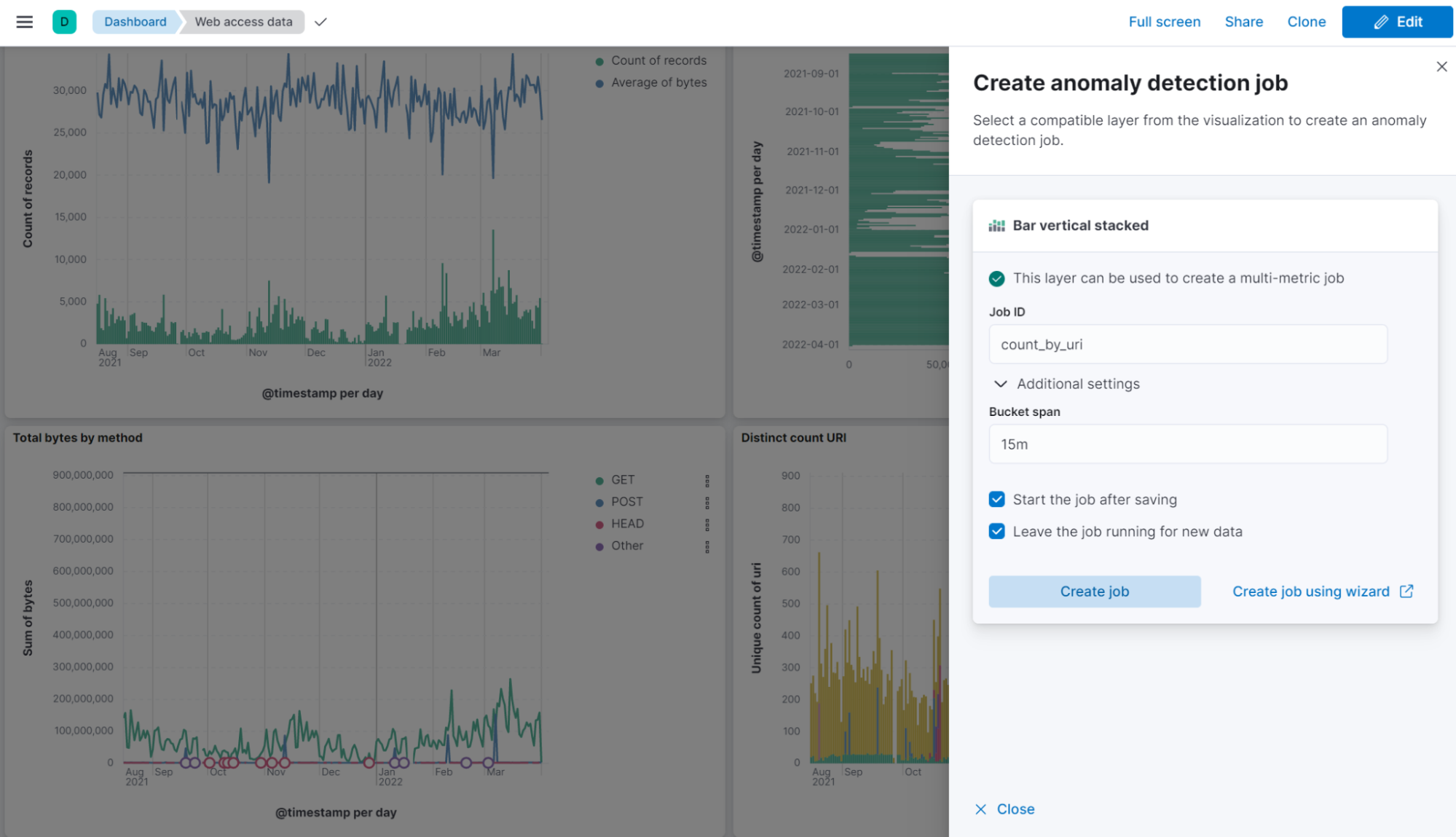Viewport: 1456px width, 837px height.
Task: Click the green GET legend color dot
Action: [599, 479]
